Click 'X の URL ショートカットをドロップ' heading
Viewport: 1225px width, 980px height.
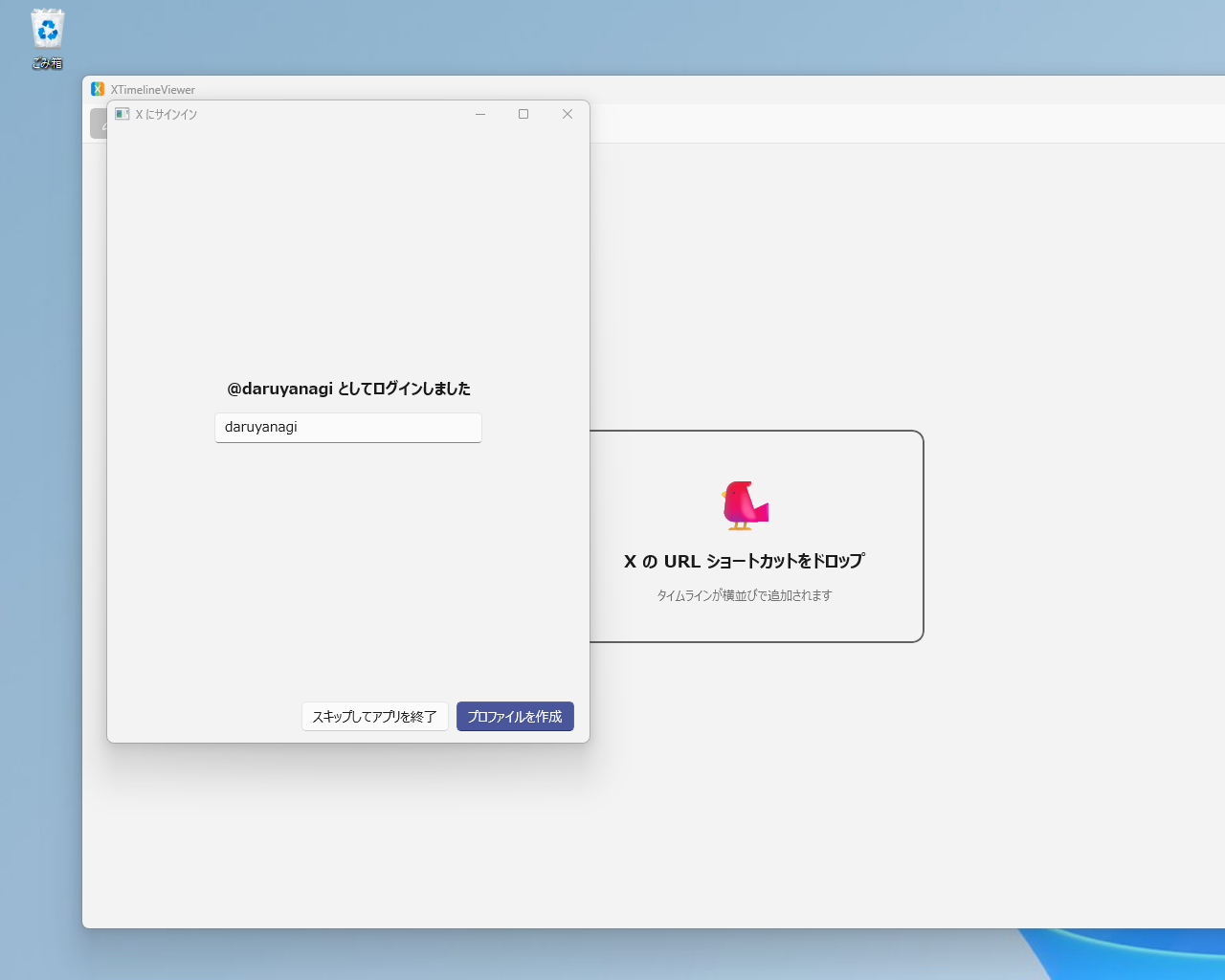pos(745,562)
